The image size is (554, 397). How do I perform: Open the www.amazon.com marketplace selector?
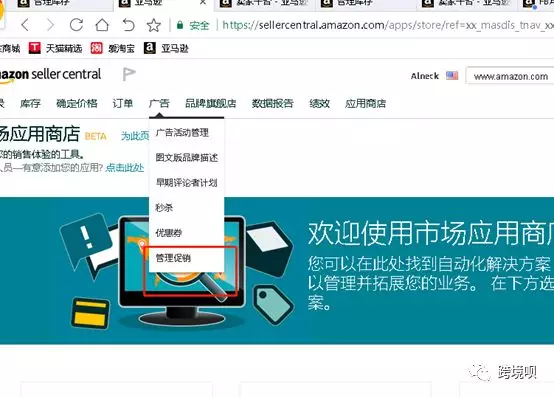pos(510,76)
